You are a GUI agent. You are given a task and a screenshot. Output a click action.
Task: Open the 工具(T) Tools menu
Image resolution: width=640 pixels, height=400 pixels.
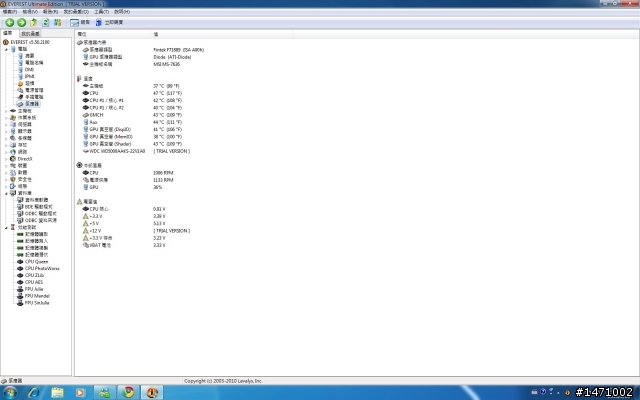(101, 12)
